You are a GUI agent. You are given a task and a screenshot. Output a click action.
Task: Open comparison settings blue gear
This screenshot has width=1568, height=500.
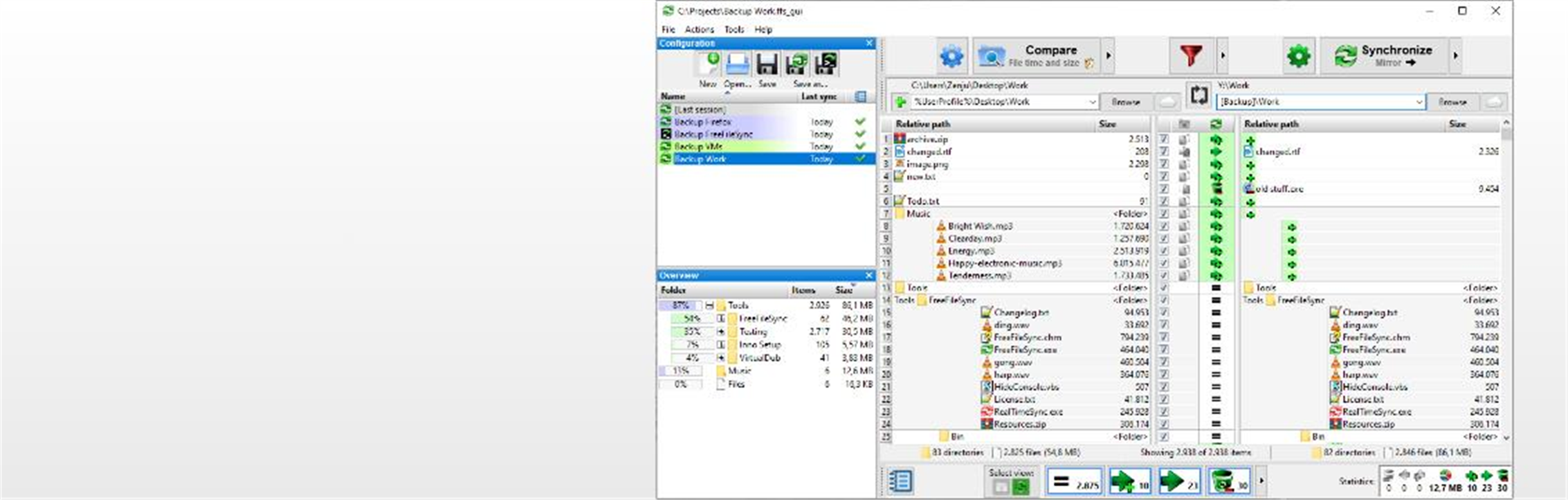[x=951, y=55]
